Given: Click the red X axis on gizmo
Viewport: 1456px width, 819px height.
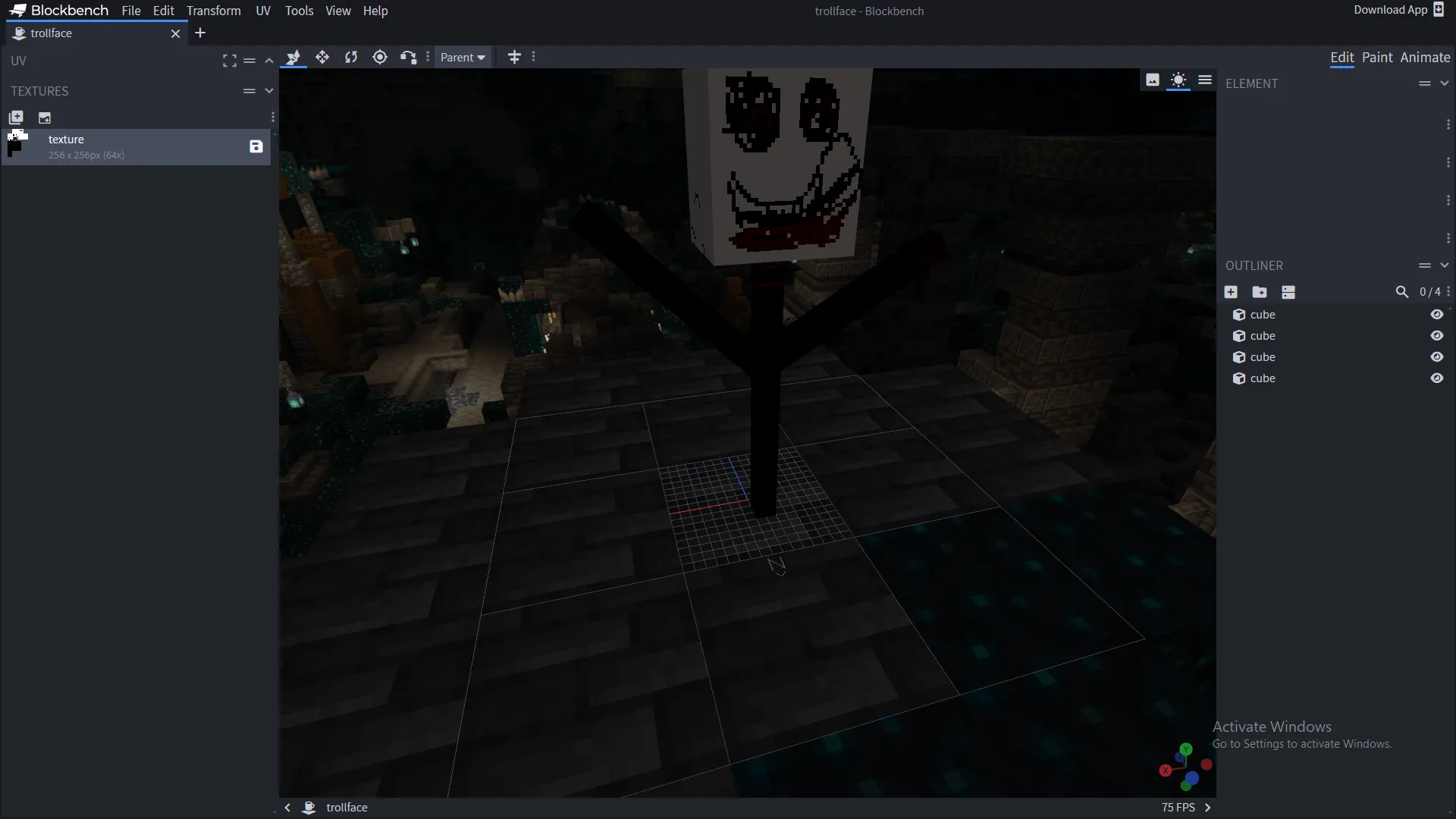Looking at the screenshot, I should pyautogui.click(x=1166, y=770).
